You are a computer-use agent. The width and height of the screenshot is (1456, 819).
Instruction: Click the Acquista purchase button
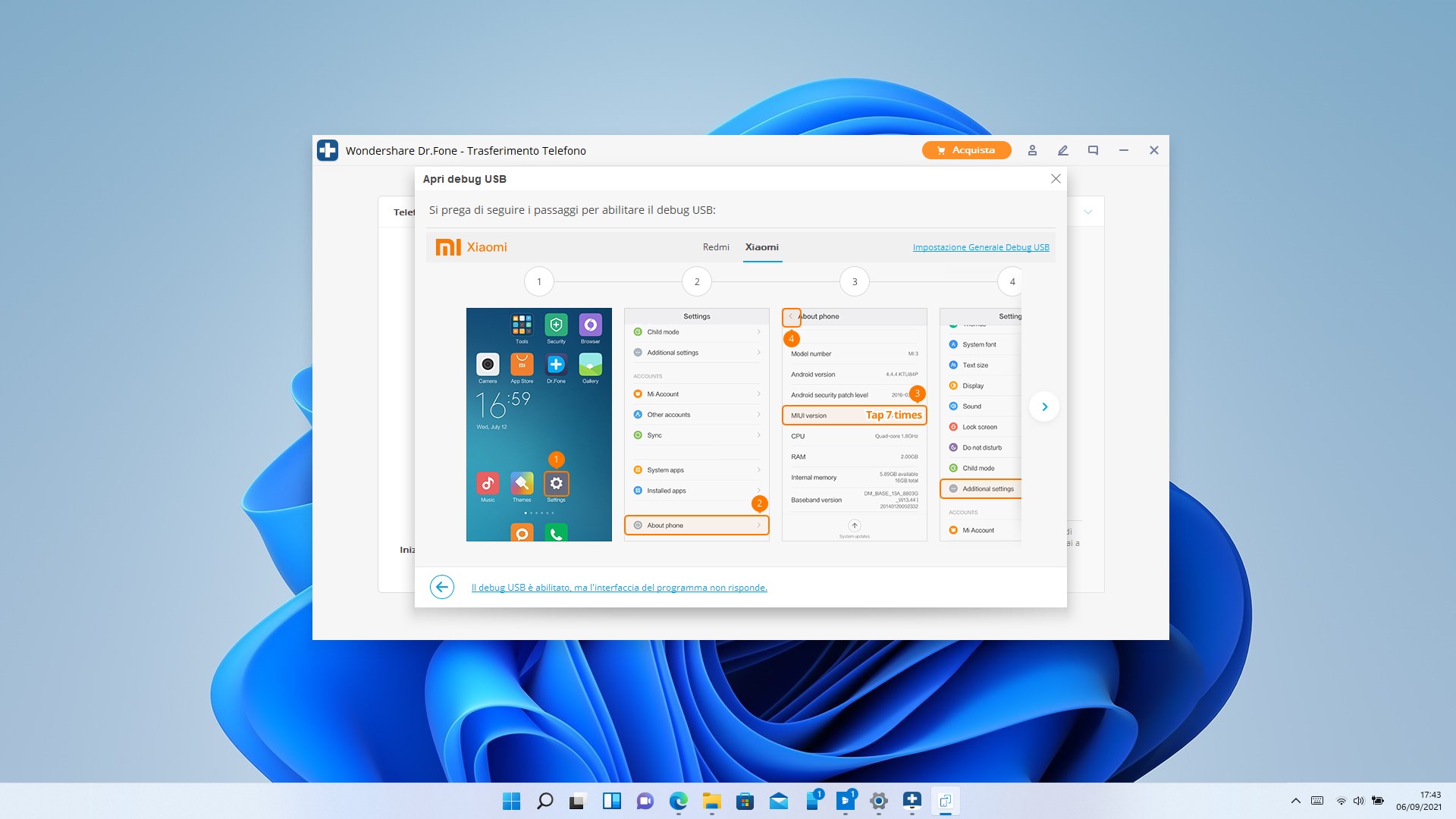click(x=966, y=150)
